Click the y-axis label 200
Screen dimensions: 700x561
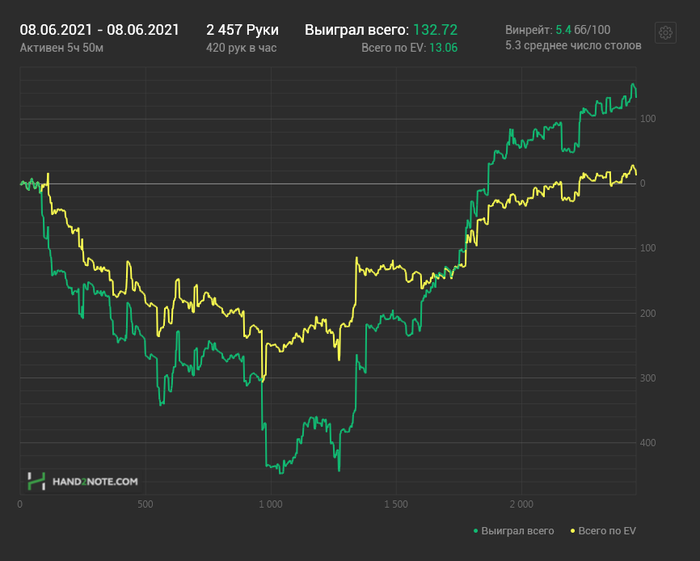(x=648, y=313)
